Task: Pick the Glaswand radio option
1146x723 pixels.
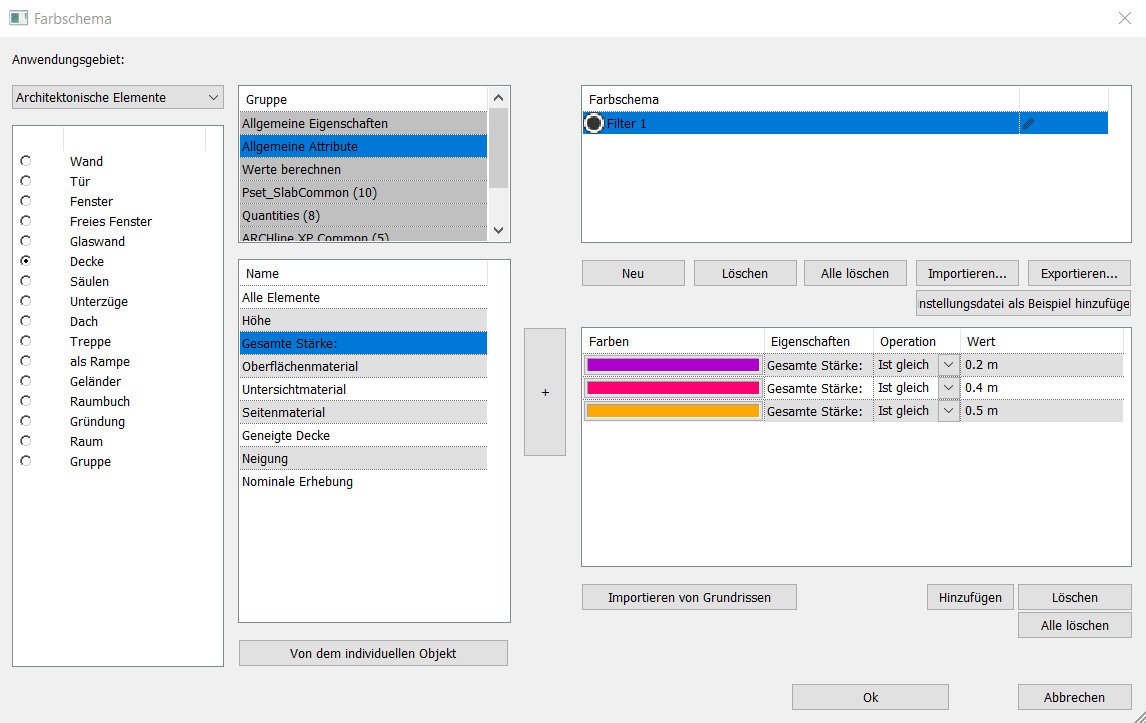Action: [26, 241]
